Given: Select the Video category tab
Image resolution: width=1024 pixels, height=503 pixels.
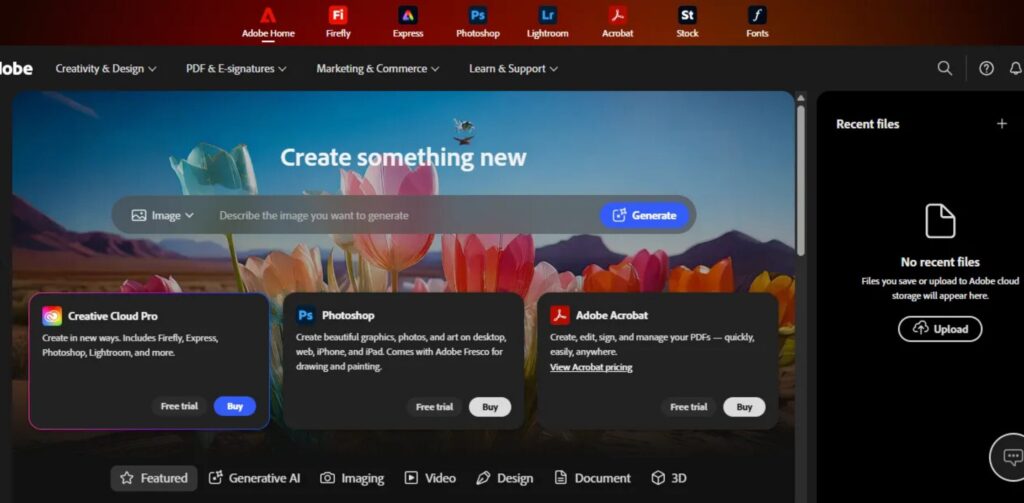Looking at the screenshot, I should click(x=430, y=478).
